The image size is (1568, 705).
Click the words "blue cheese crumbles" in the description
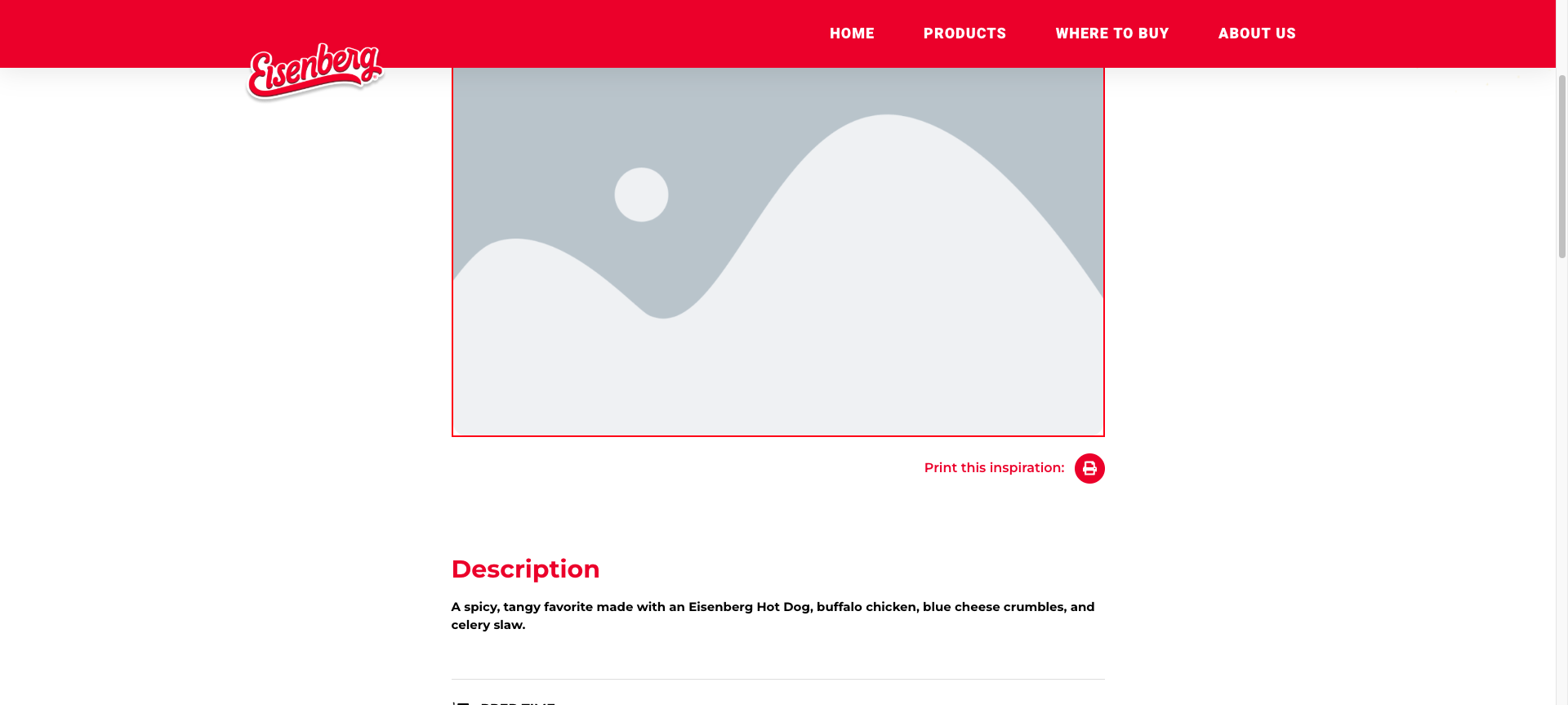click(x=994, y=607)
